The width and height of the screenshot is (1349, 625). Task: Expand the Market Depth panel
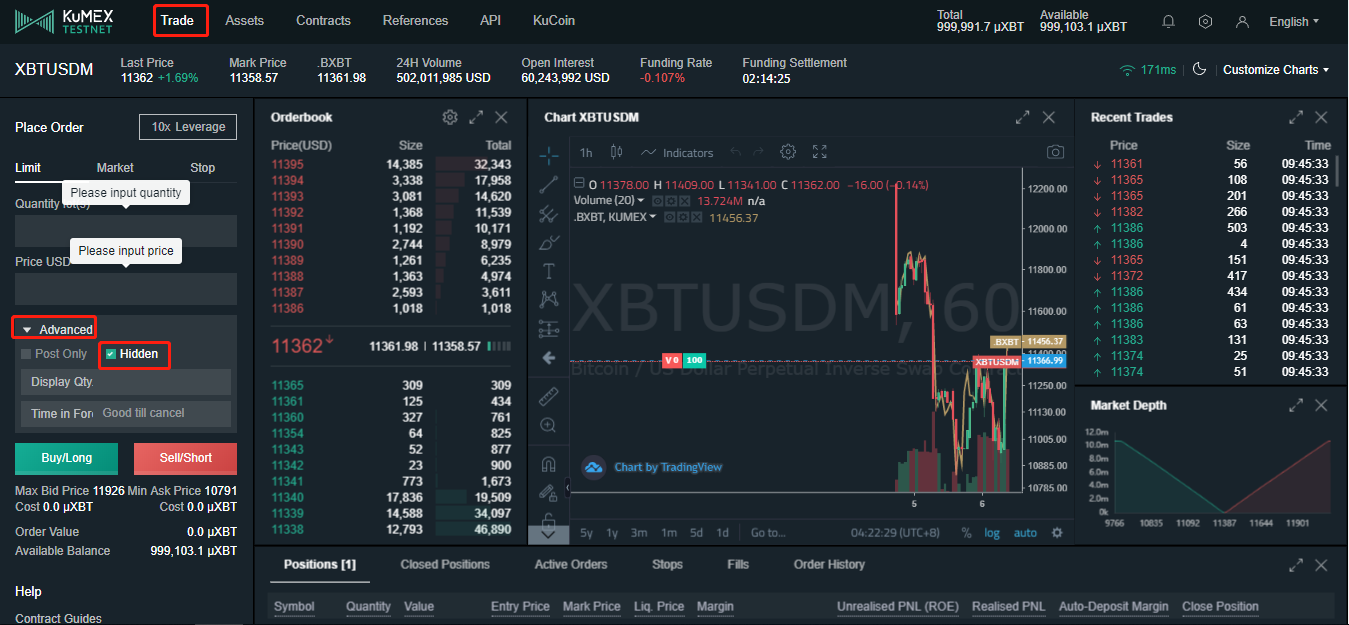[x=1296, y=405]
